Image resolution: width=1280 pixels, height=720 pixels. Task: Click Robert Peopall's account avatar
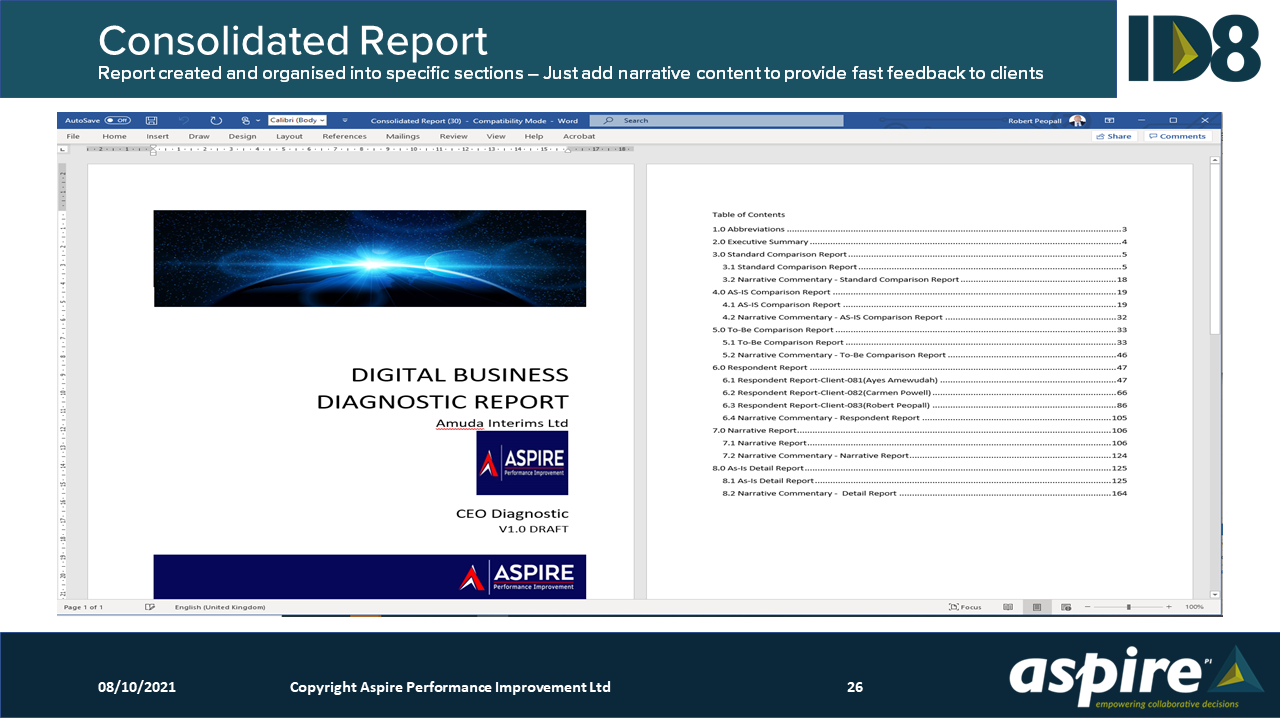tap(1077, 120)
